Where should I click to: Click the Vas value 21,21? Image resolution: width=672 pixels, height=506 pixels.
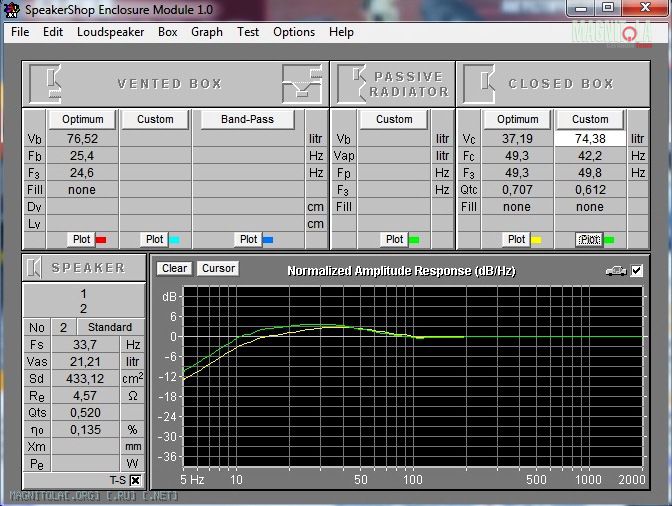(x=85, y=362)
